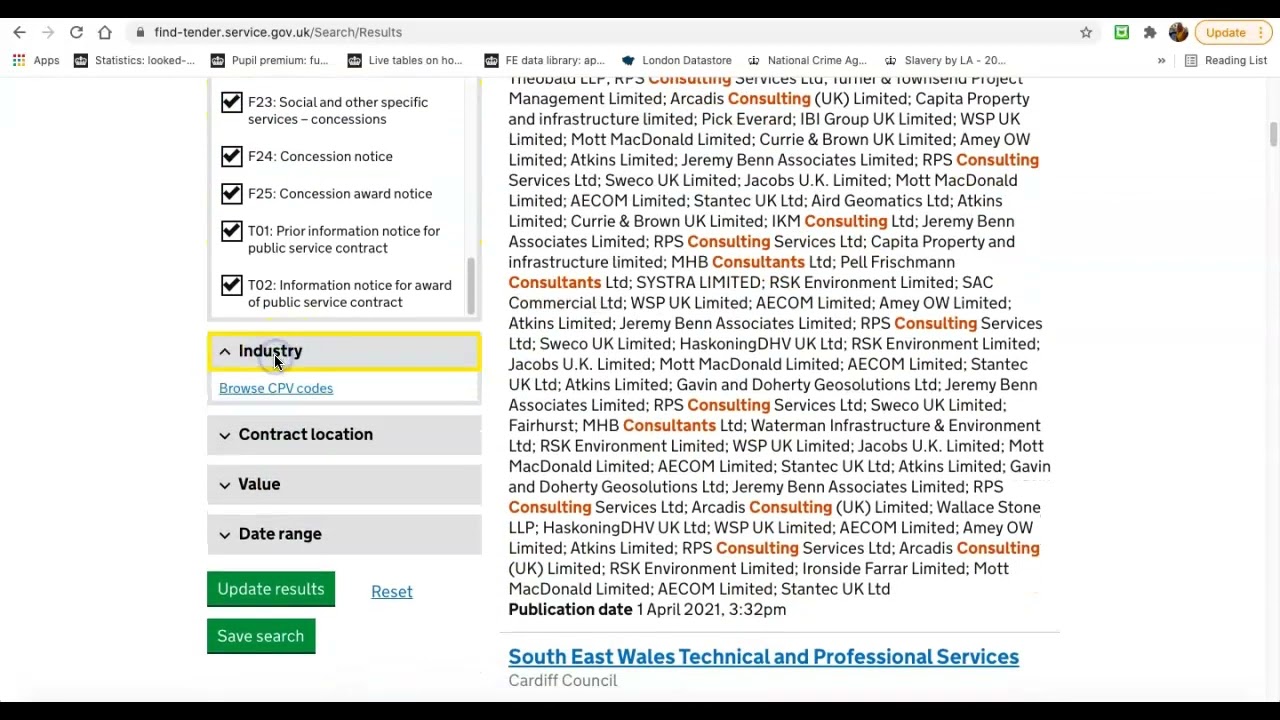Click the notice type list scrollbar
This screenshot has width=1280, height=720.
470,285
